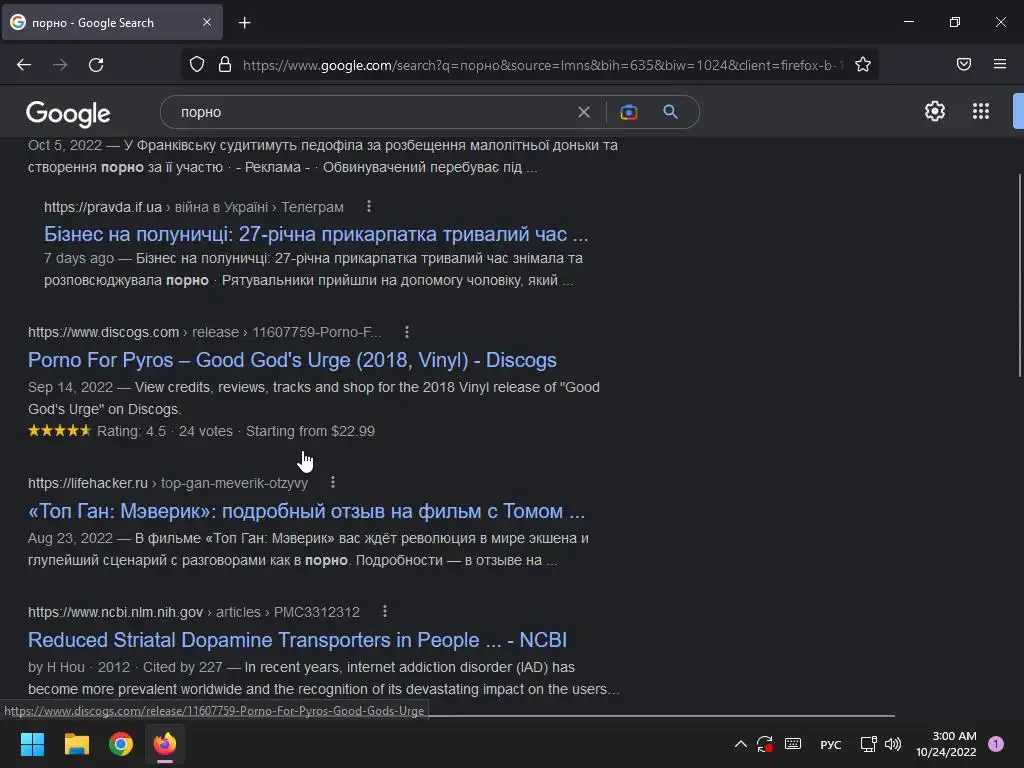Click the site security padlock icon
The height and width of the screenshot is (768, 1024).
(x=225, y=65)
